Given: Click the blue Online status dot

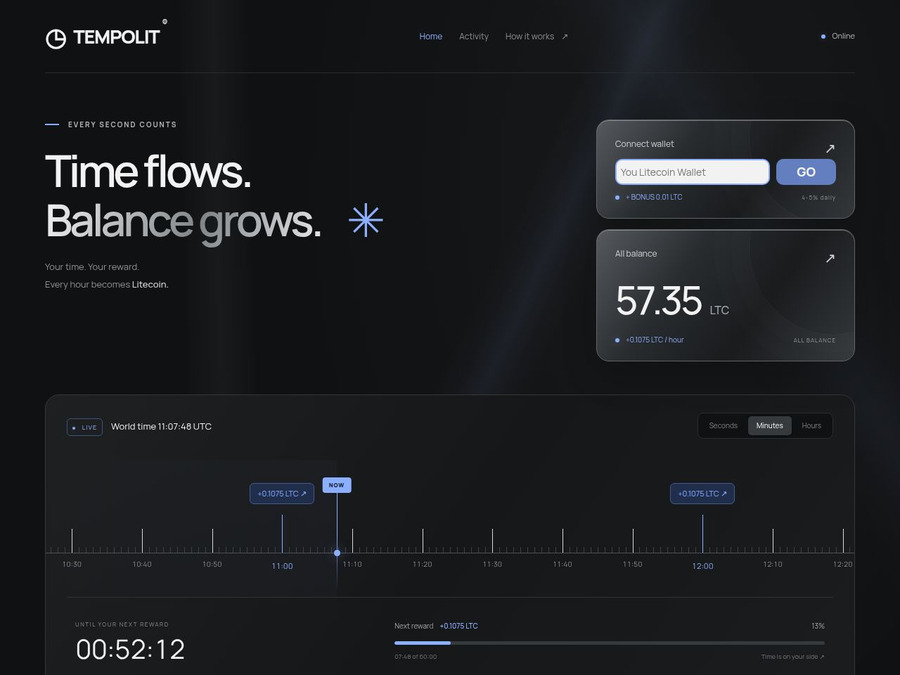Looking at the screenshot, I should [x=823, y=36].
